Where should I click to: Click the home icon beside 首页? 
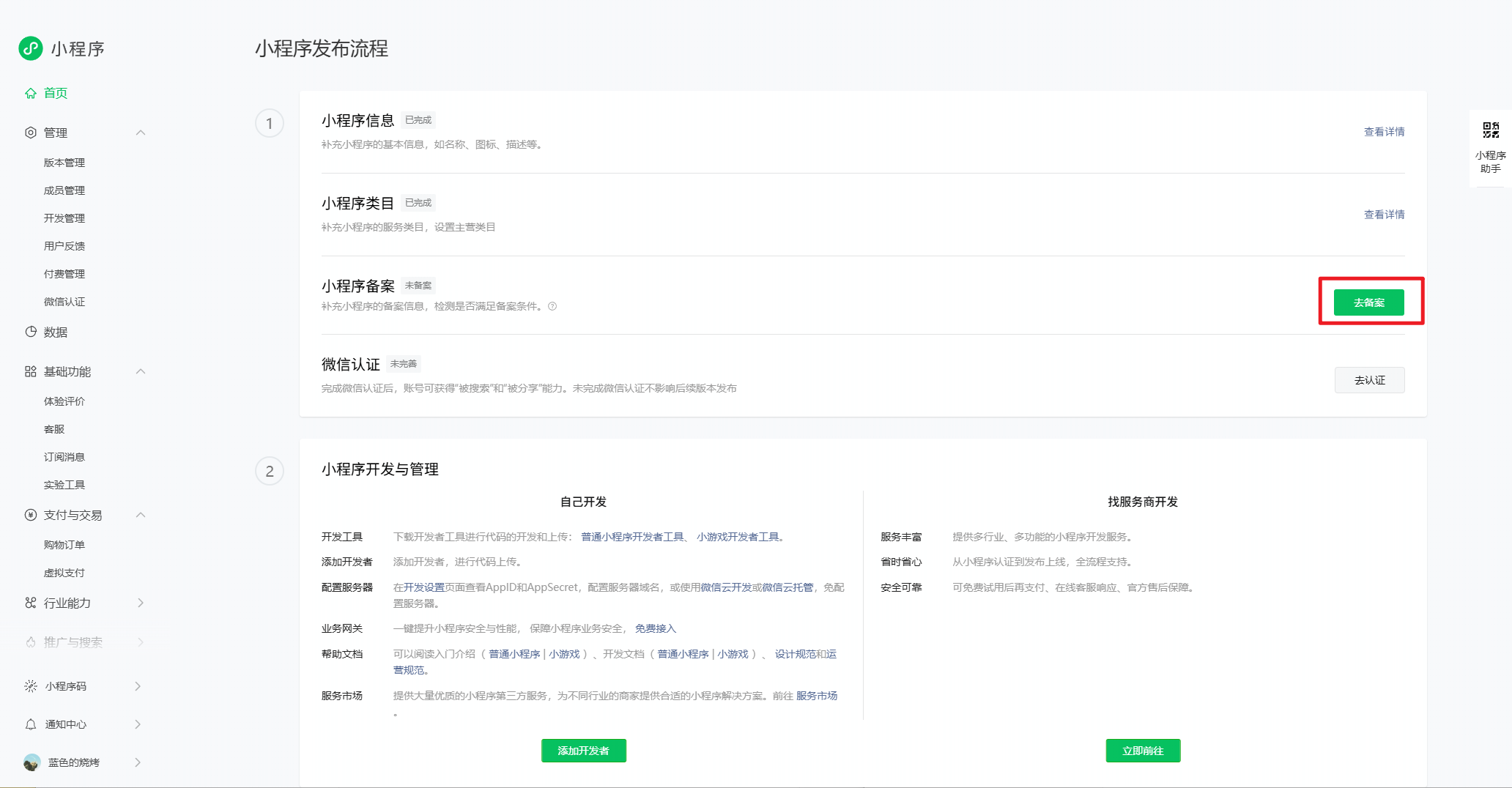point(31,93)
